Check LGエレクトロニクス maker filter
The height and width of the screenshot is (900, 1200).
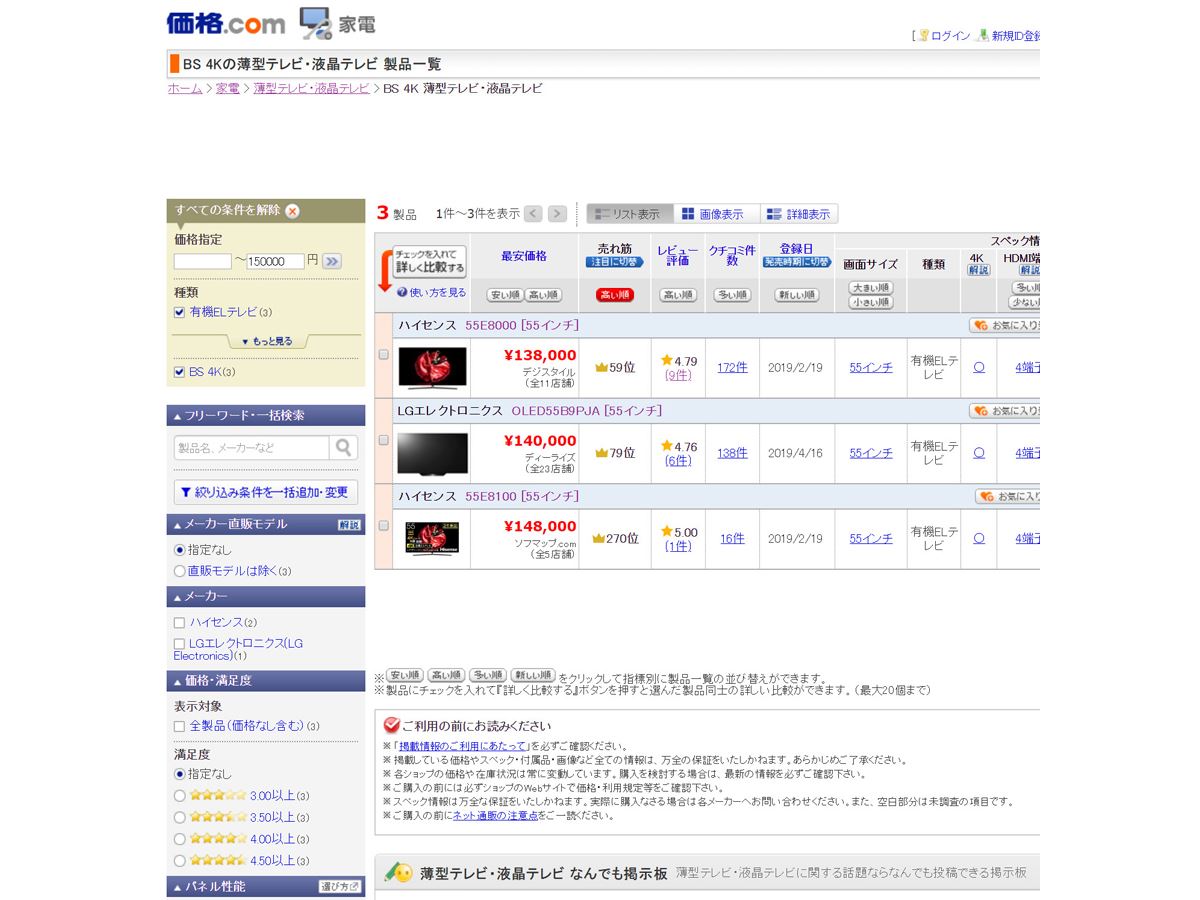coord(179,644)
